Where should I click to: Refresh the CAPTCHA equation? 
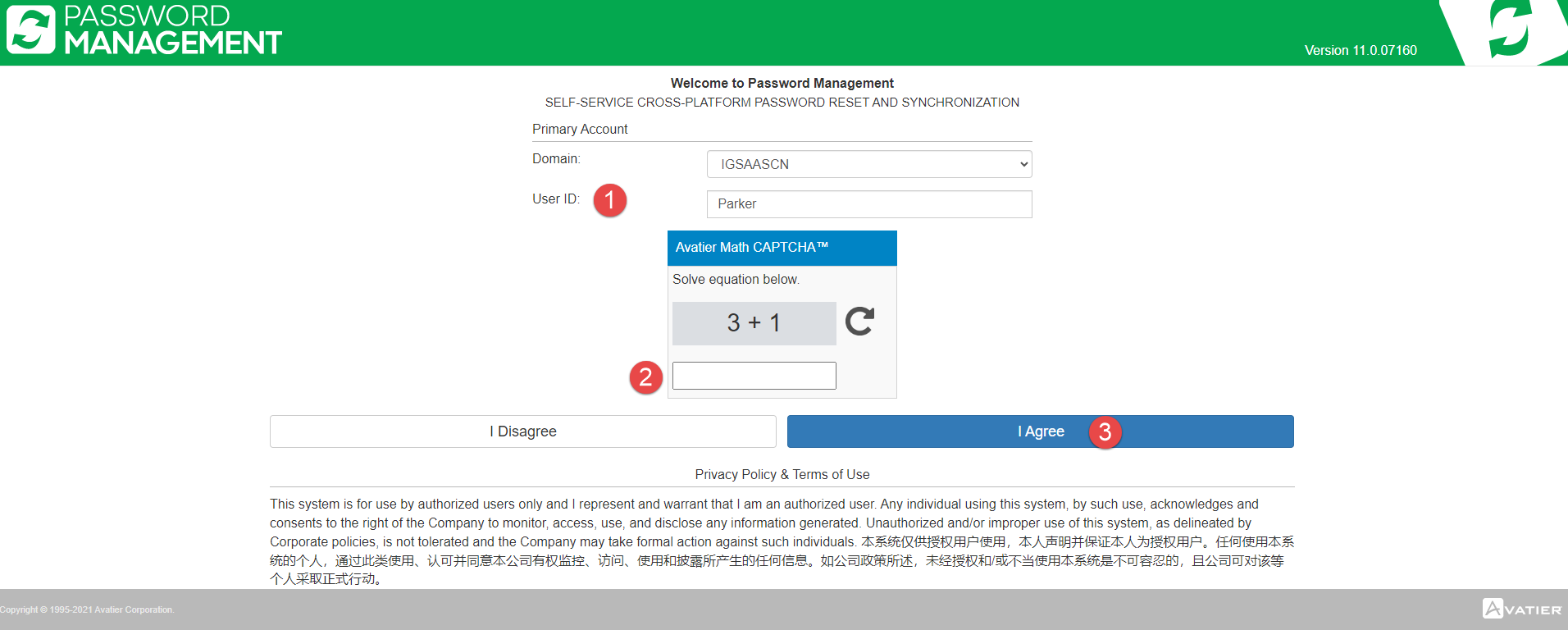click(x=859, y=322)
